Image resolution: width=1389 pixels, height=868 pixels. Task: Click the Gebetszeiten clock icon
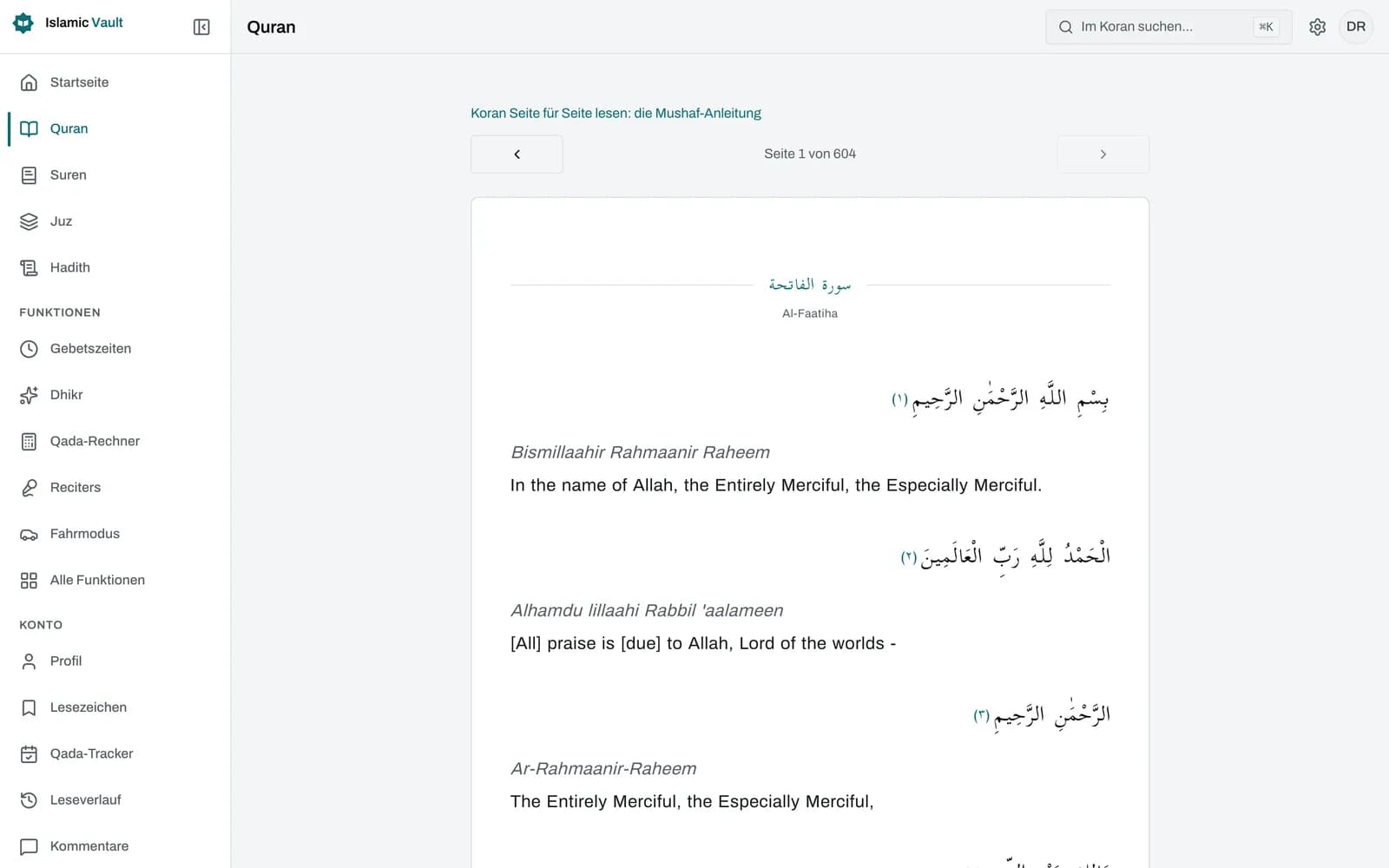coord(29,349)
